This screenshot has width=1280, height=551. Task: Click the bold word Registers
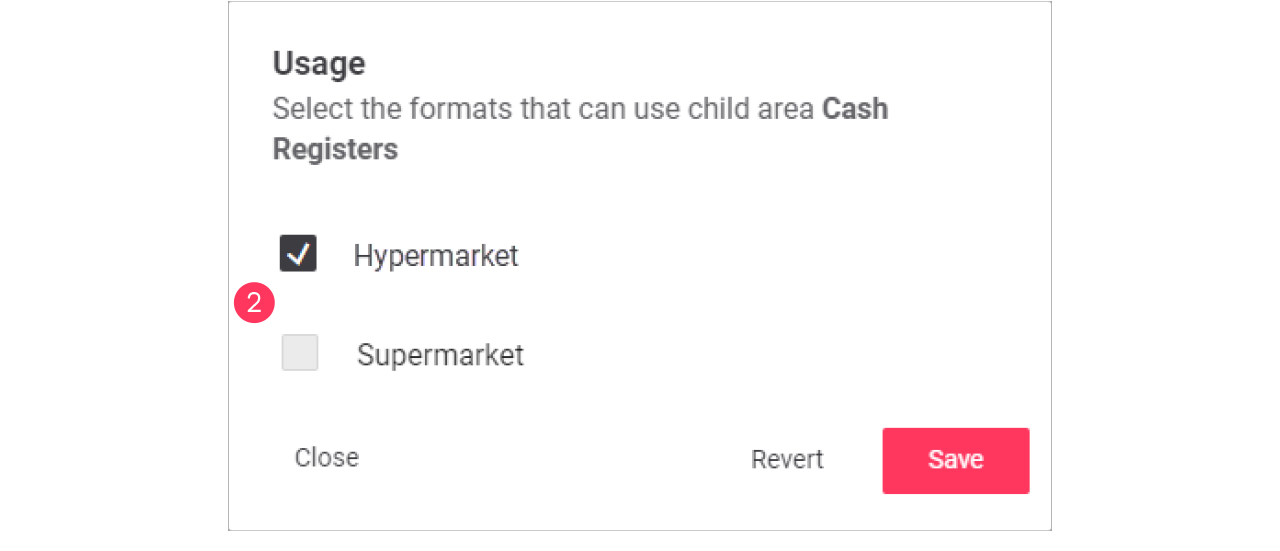click(335, 149)
